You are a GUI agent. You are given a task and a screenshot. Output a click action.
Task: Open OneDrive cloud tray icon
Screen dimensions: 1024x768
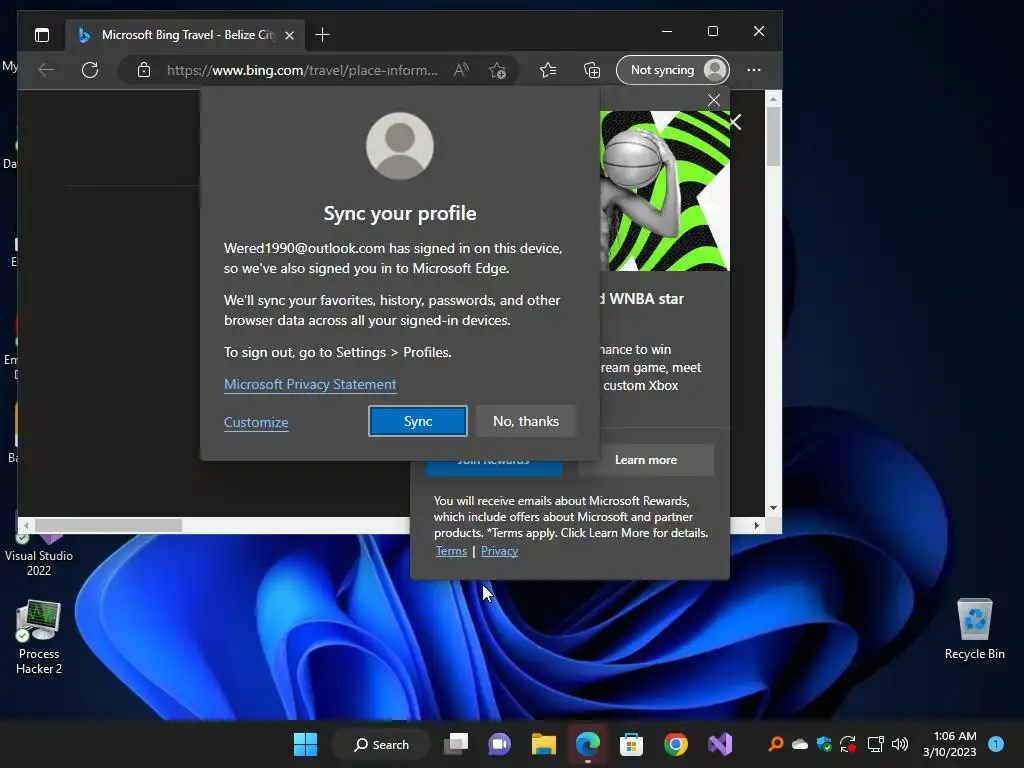click(x=800, y=744)
